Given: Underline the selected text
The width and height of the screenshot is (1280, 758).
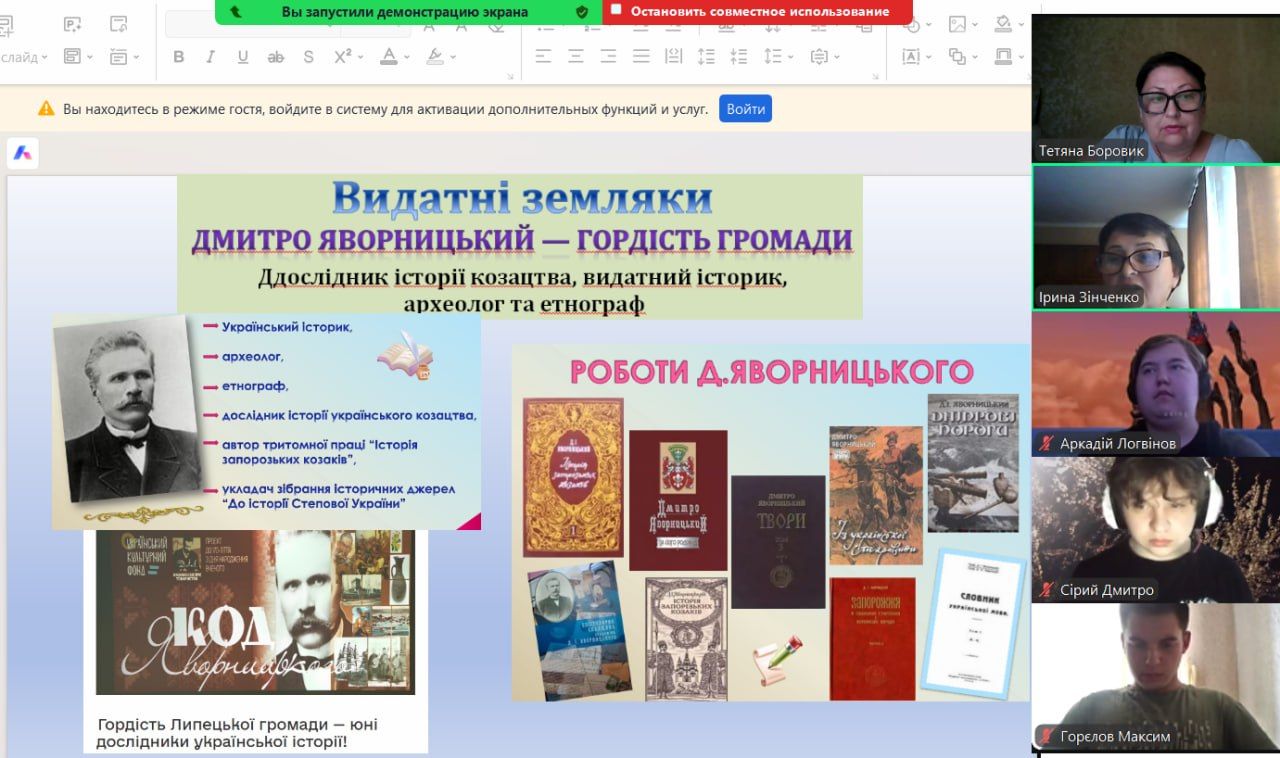Looking at the screenshot, I should (x=243, y=57).
